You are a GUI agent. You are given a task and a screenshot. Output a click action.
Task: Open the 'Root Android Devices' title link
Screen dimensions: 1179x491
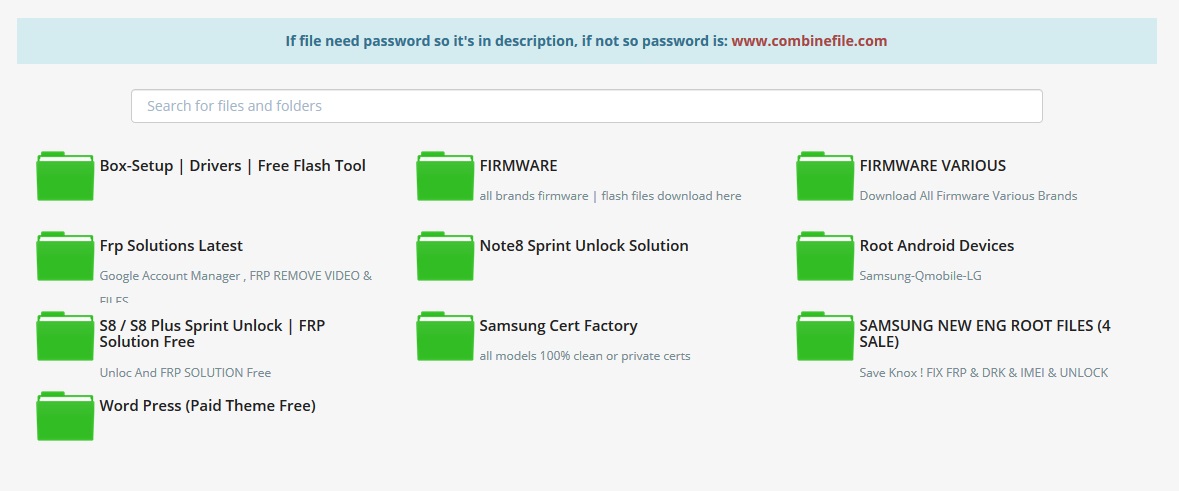(x=936, y=246)
